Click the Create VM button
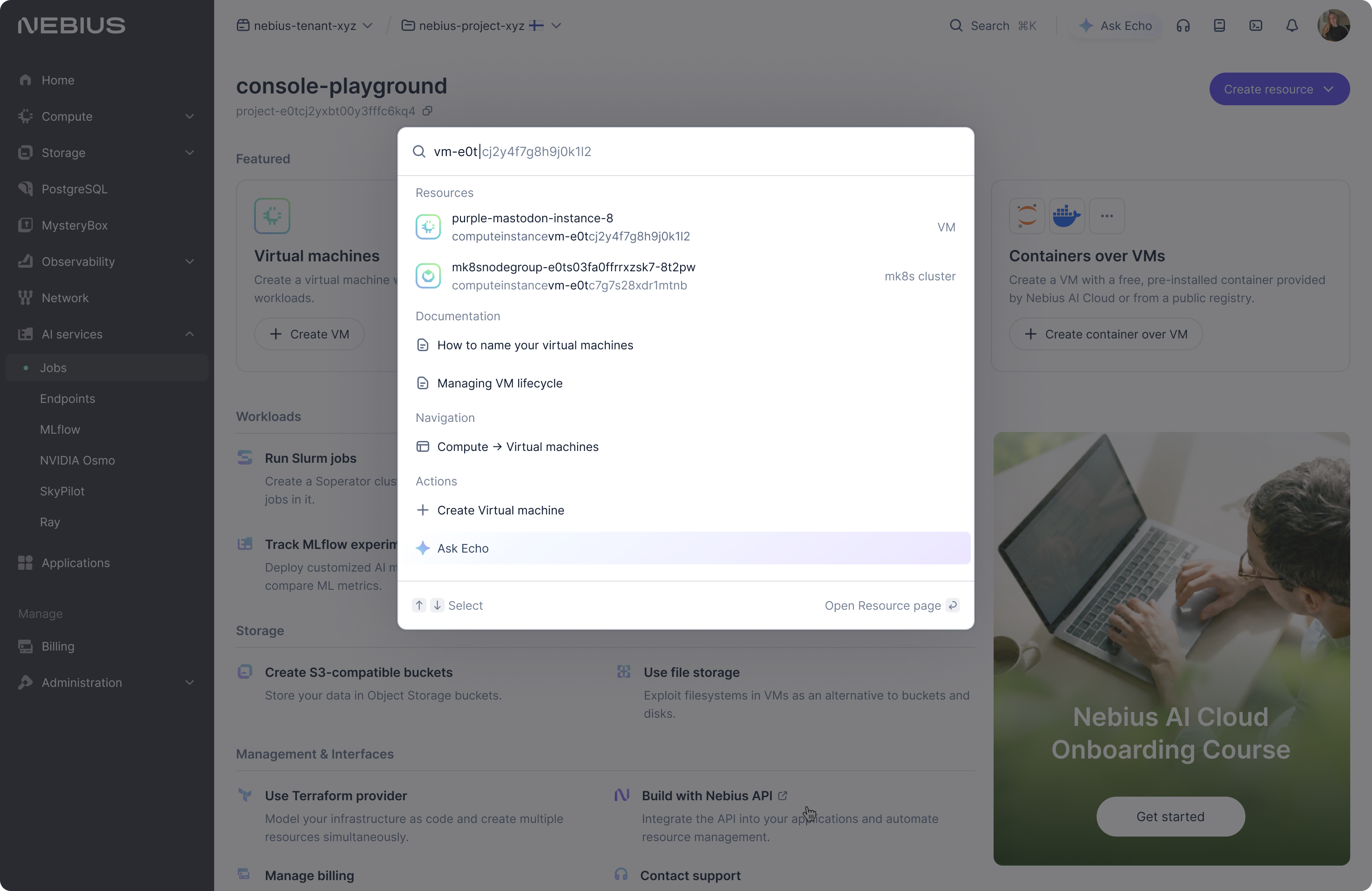The width and height of the screenshot is (1372, 891). click(309, 334)
